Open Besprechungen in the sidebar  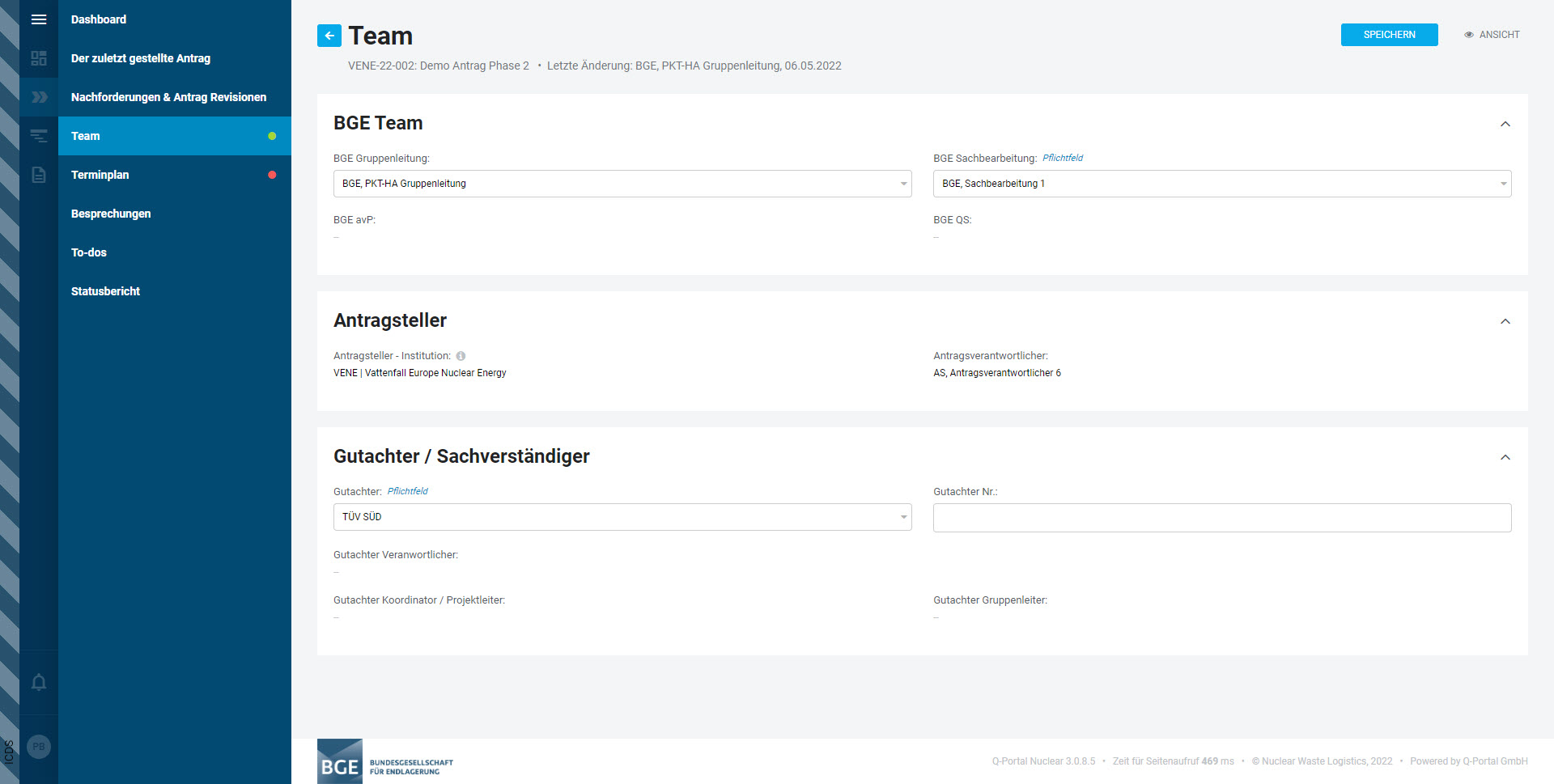[x=111, y=214]
